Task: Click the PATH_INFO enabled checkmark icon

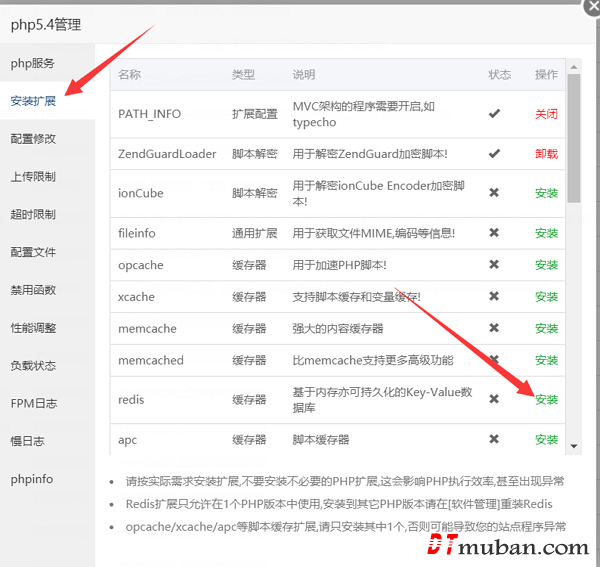Action: (494, 114)
